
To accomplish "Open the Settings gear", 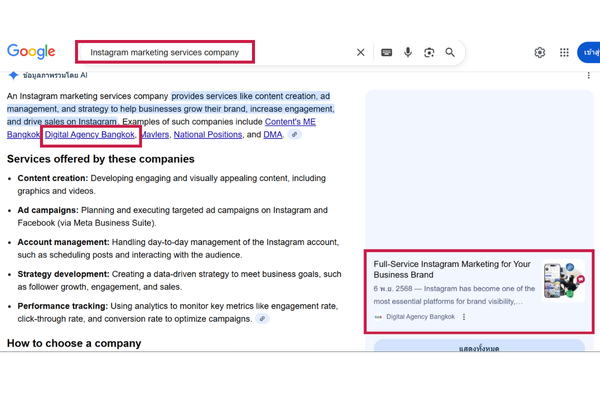I will click(x=540, y=52).
